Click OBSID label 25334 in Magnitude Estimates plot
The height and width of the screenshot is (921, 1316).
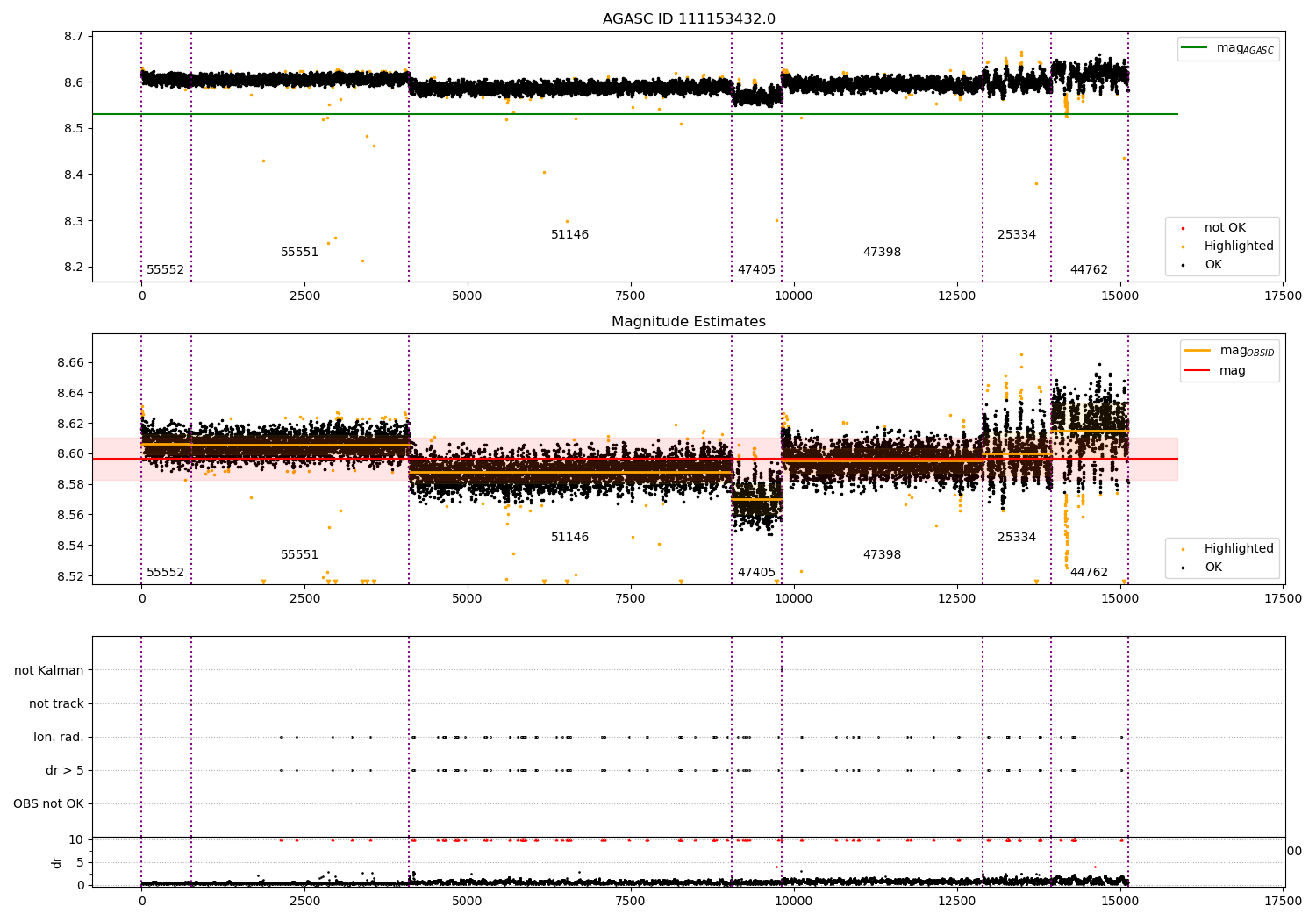(1017, 537)
